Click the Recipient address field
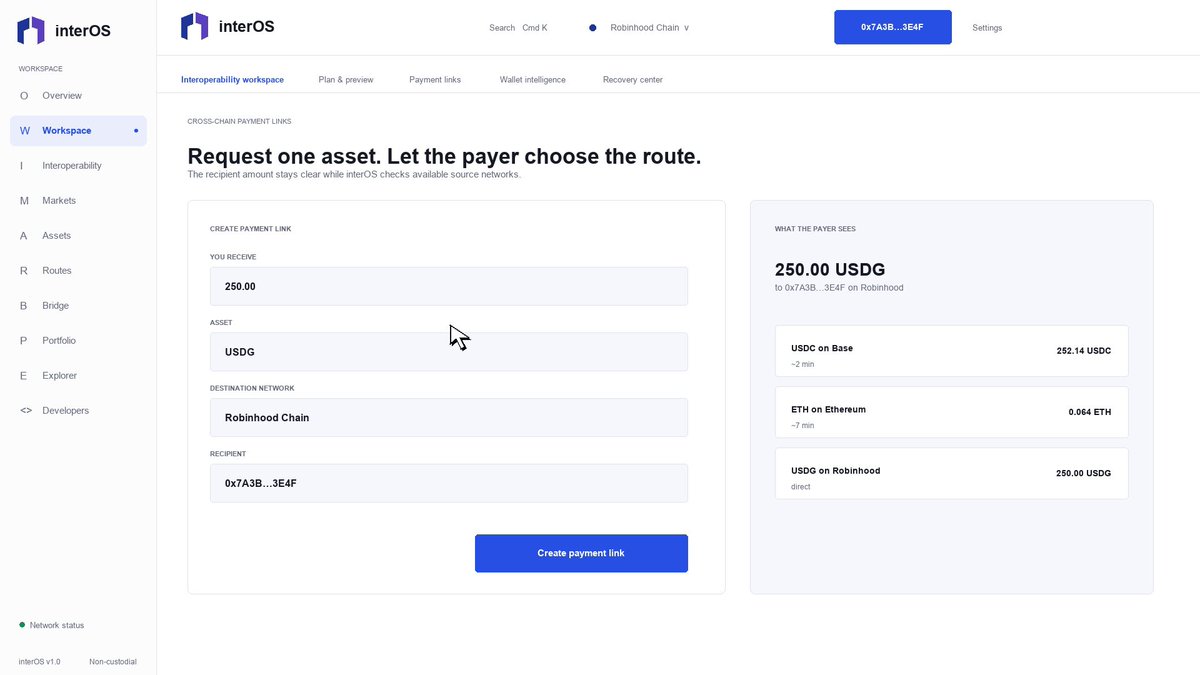 click(449, 483)
